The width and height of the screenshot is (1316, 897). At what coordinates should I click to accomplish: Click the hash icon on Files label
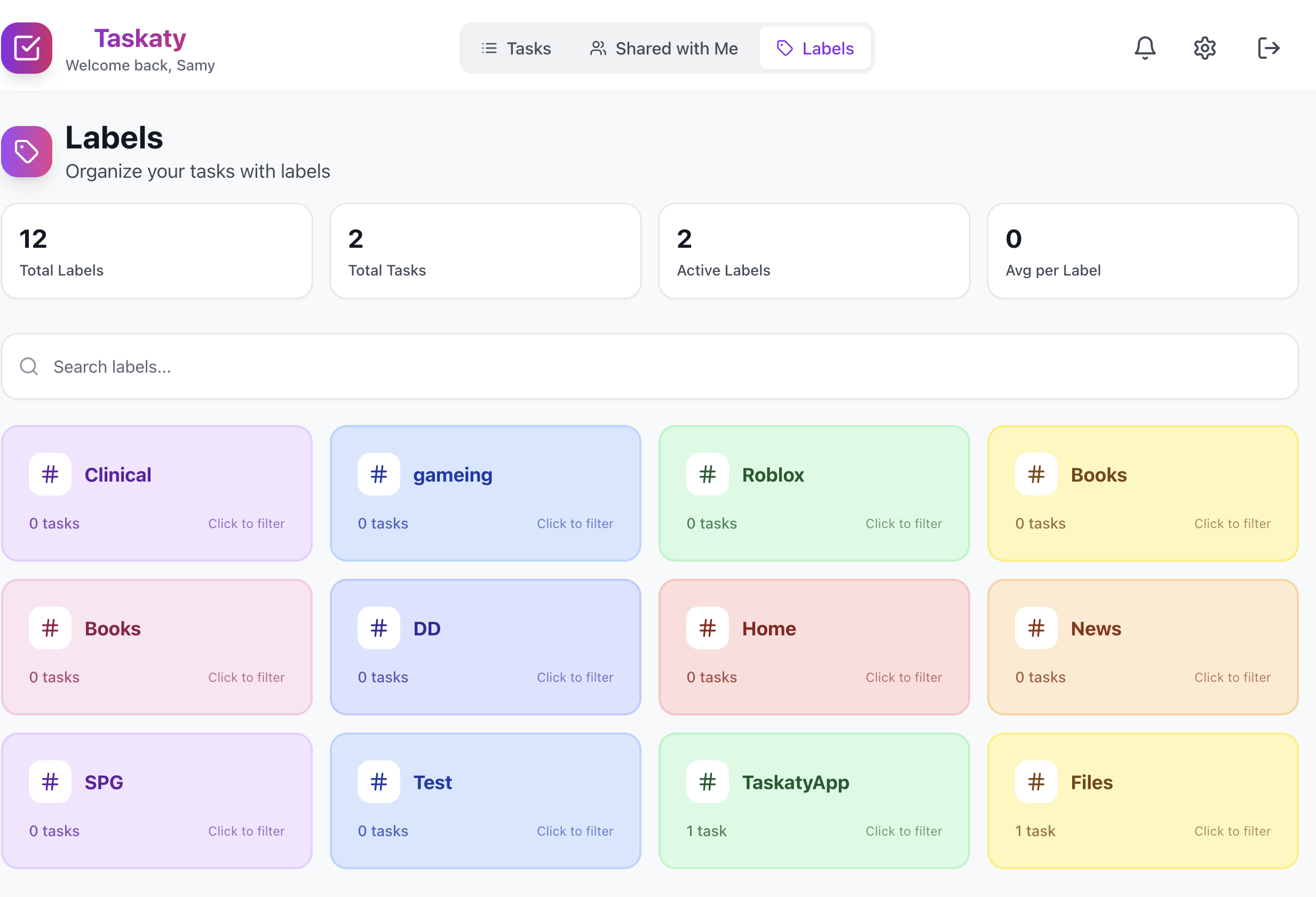(1036, 782)
